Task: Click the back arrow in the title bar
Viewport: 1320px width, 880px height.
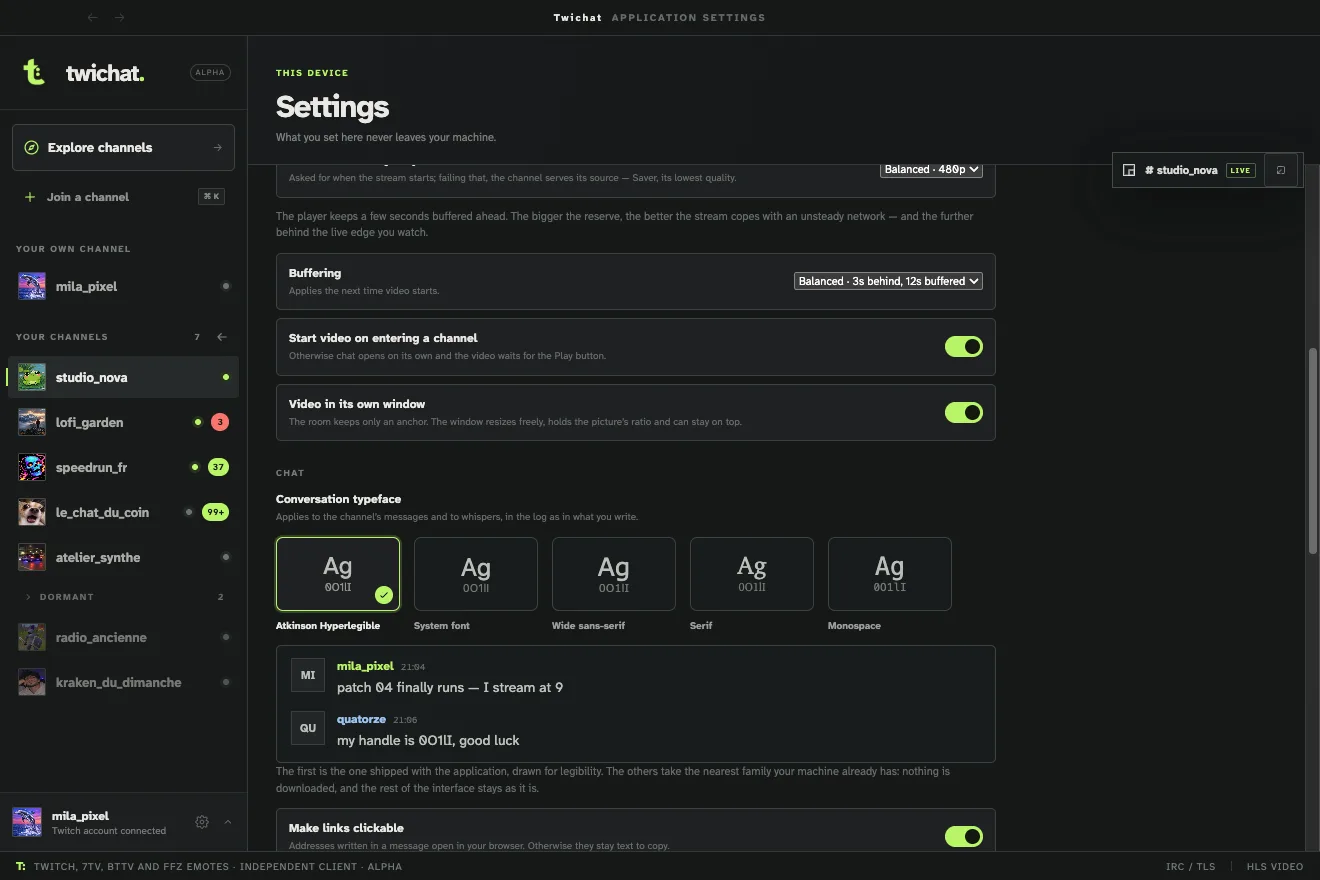Action: pos(93,17)
